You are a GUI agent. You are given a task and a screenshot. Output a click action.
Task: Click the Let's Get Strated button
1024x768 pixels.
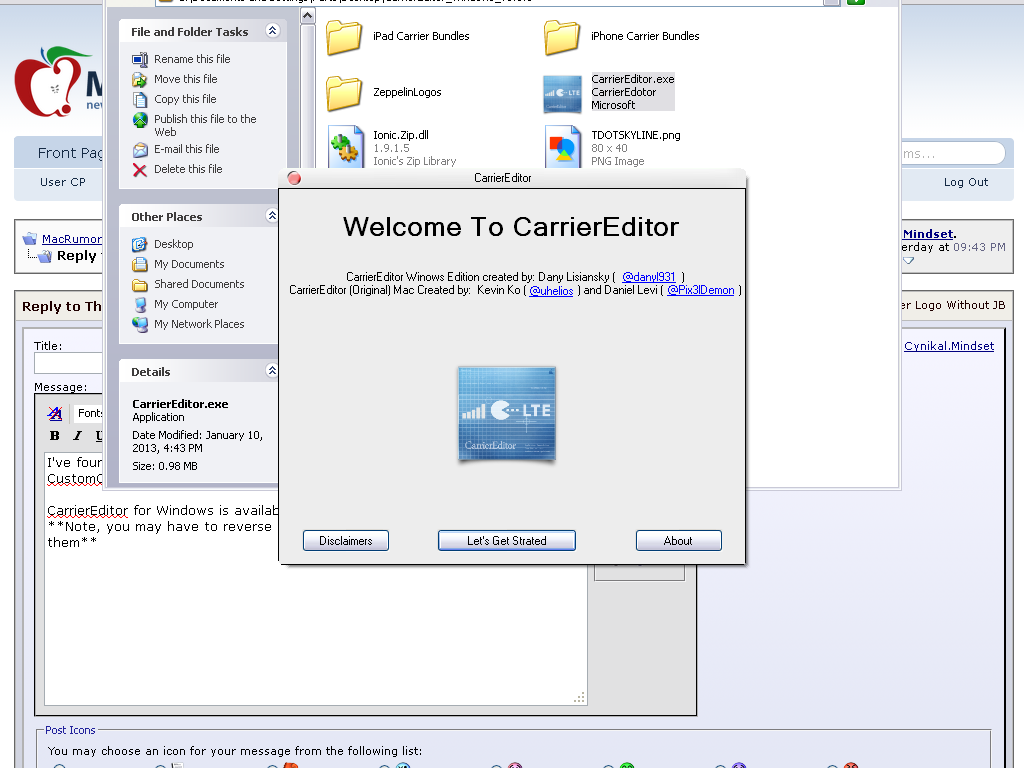507,541
